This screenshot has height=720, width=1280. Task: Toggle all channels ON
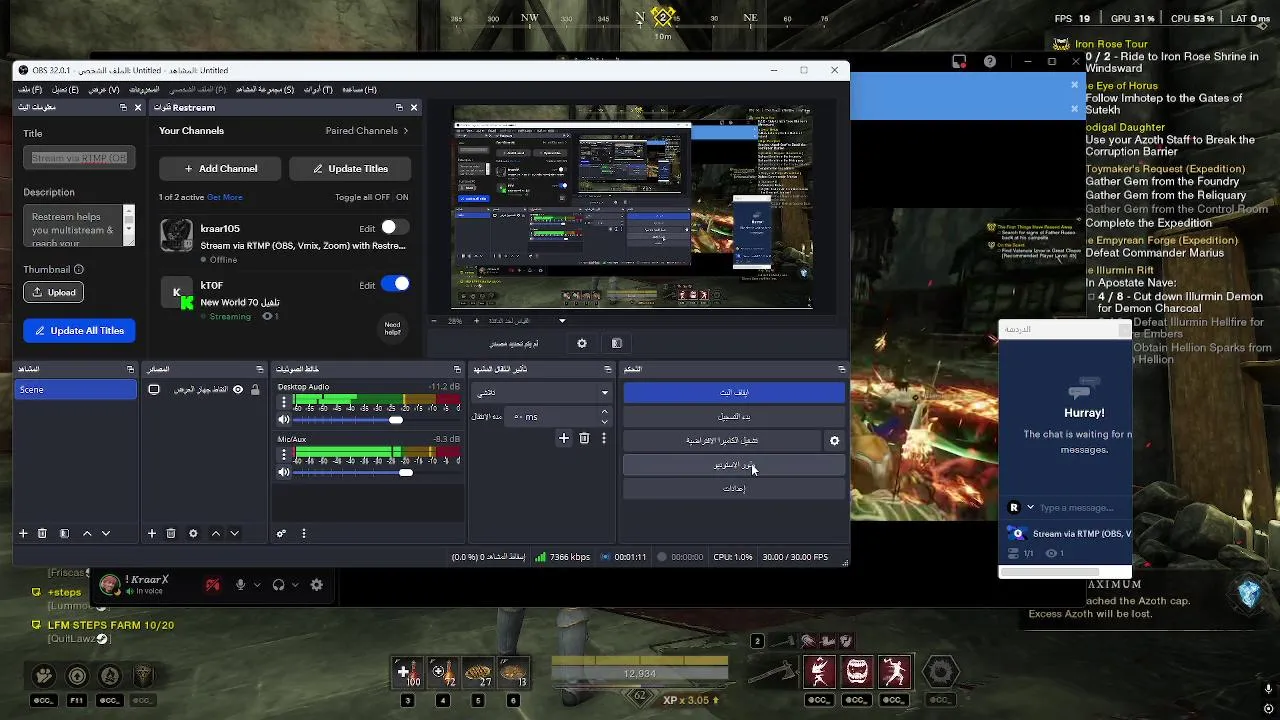tap(402, 197)
